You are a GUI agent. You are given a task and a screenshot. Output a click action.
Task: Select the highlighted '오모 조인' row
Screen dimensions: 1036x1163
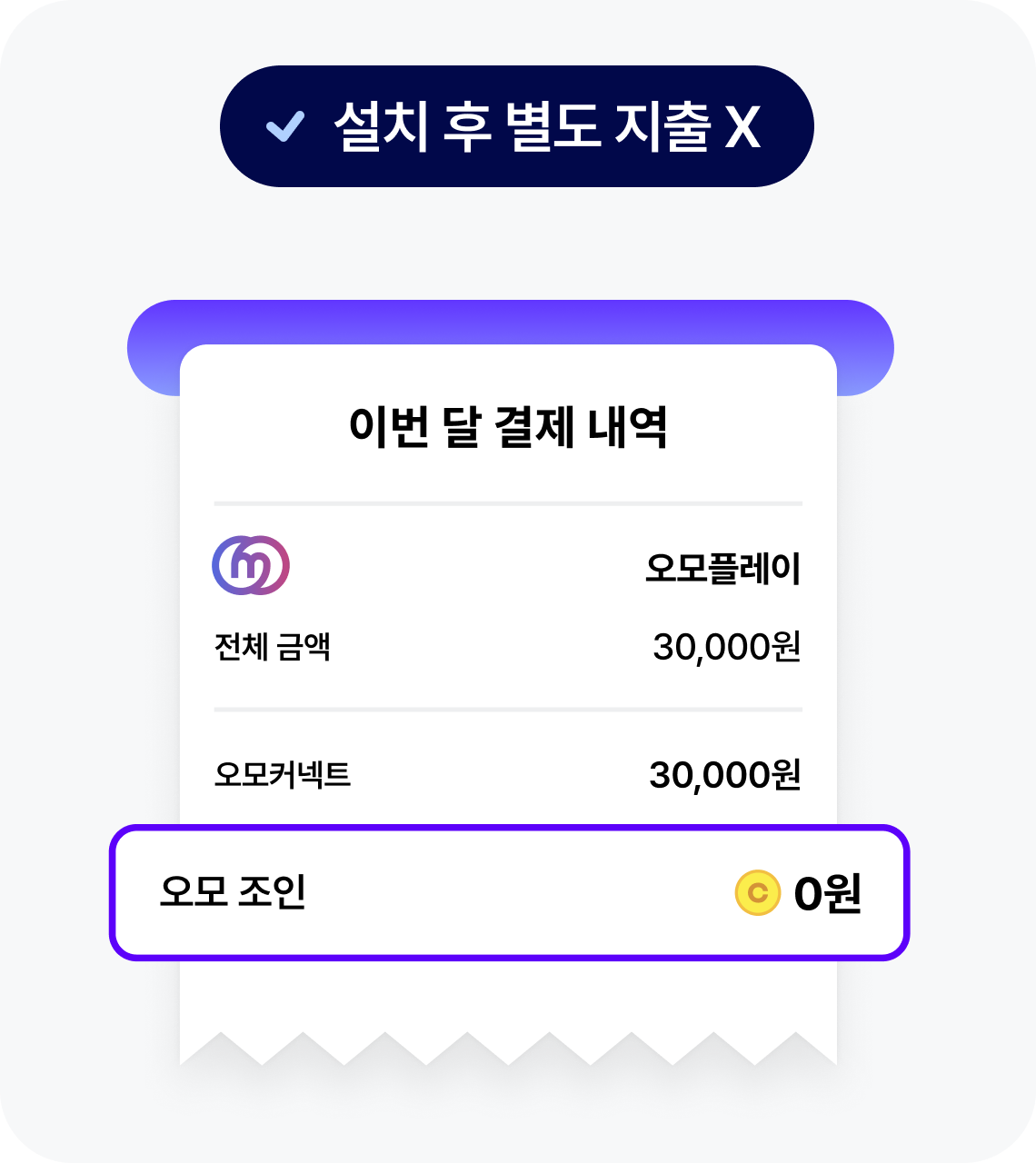(510, 892)
